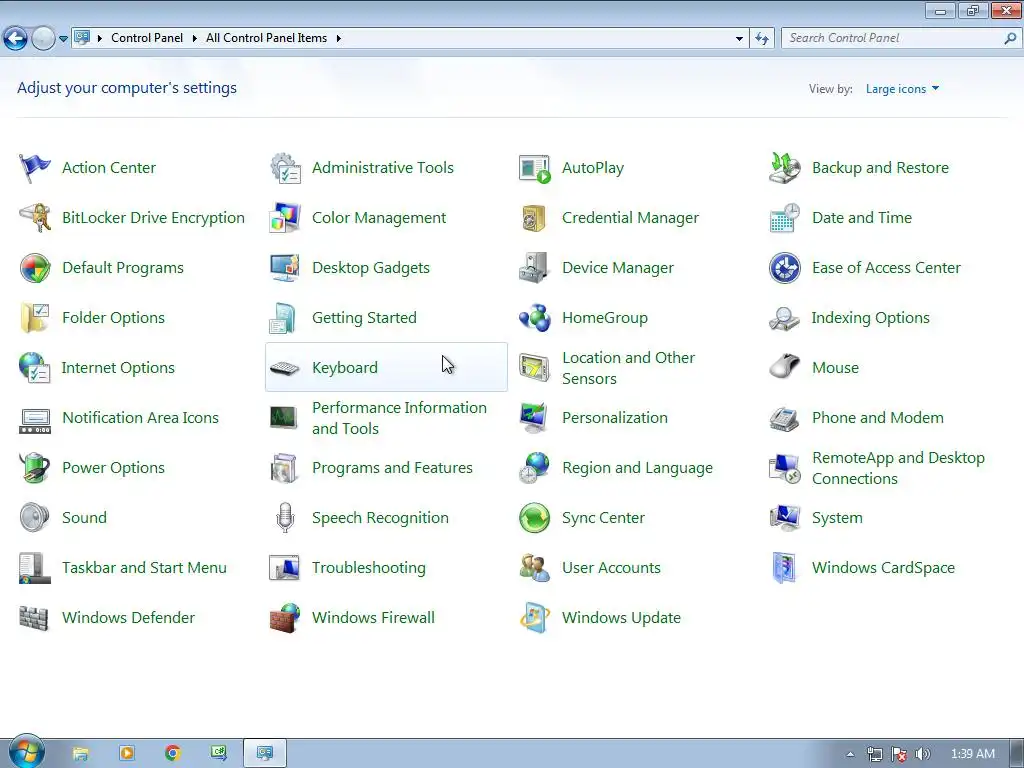This screenshot has width=1024, height=768.
Task: Click the Credential Manager vault icon
Action: coord(535,217)
